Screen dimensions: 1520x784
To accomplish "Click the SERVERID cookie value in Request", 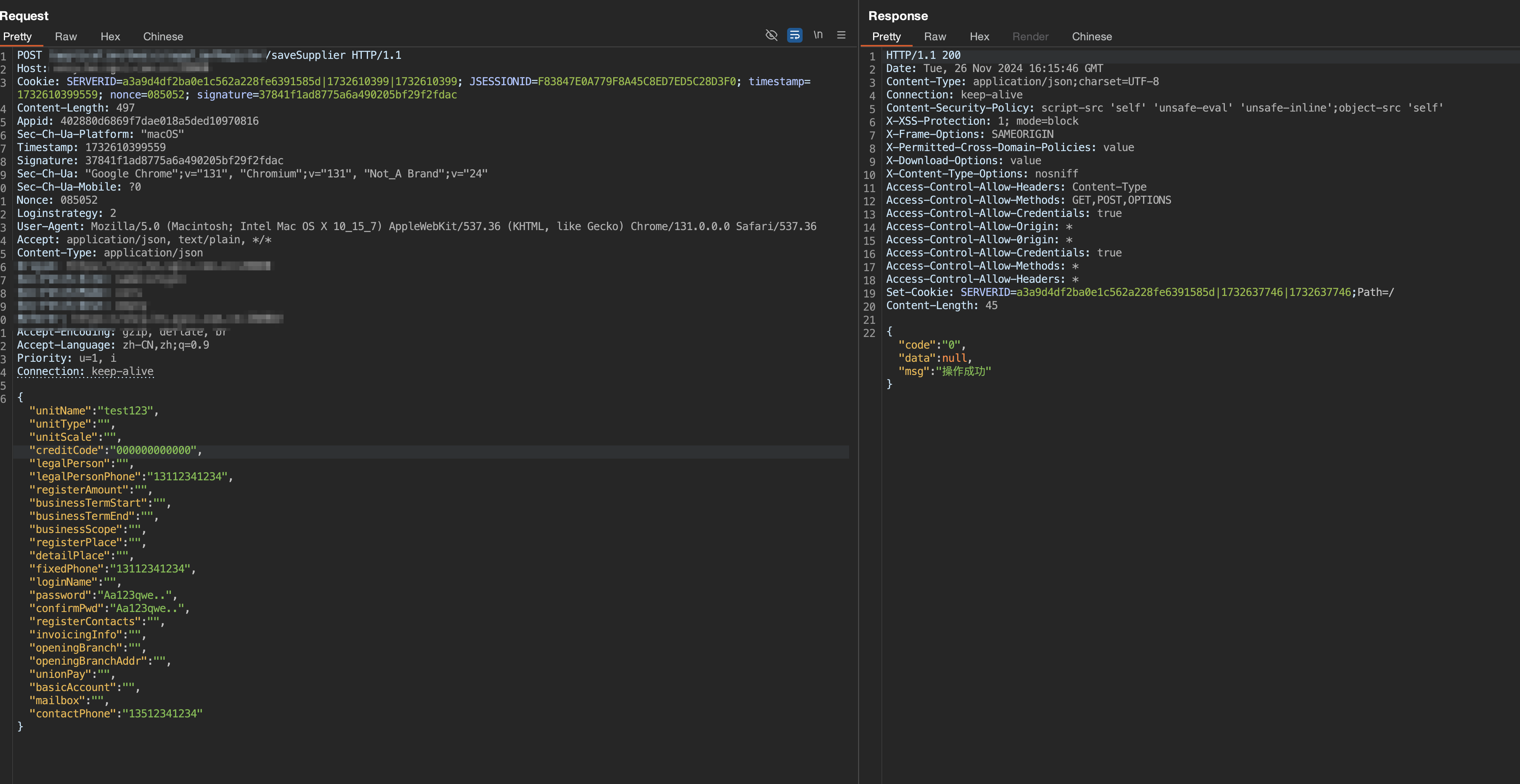I will (290, 81).
